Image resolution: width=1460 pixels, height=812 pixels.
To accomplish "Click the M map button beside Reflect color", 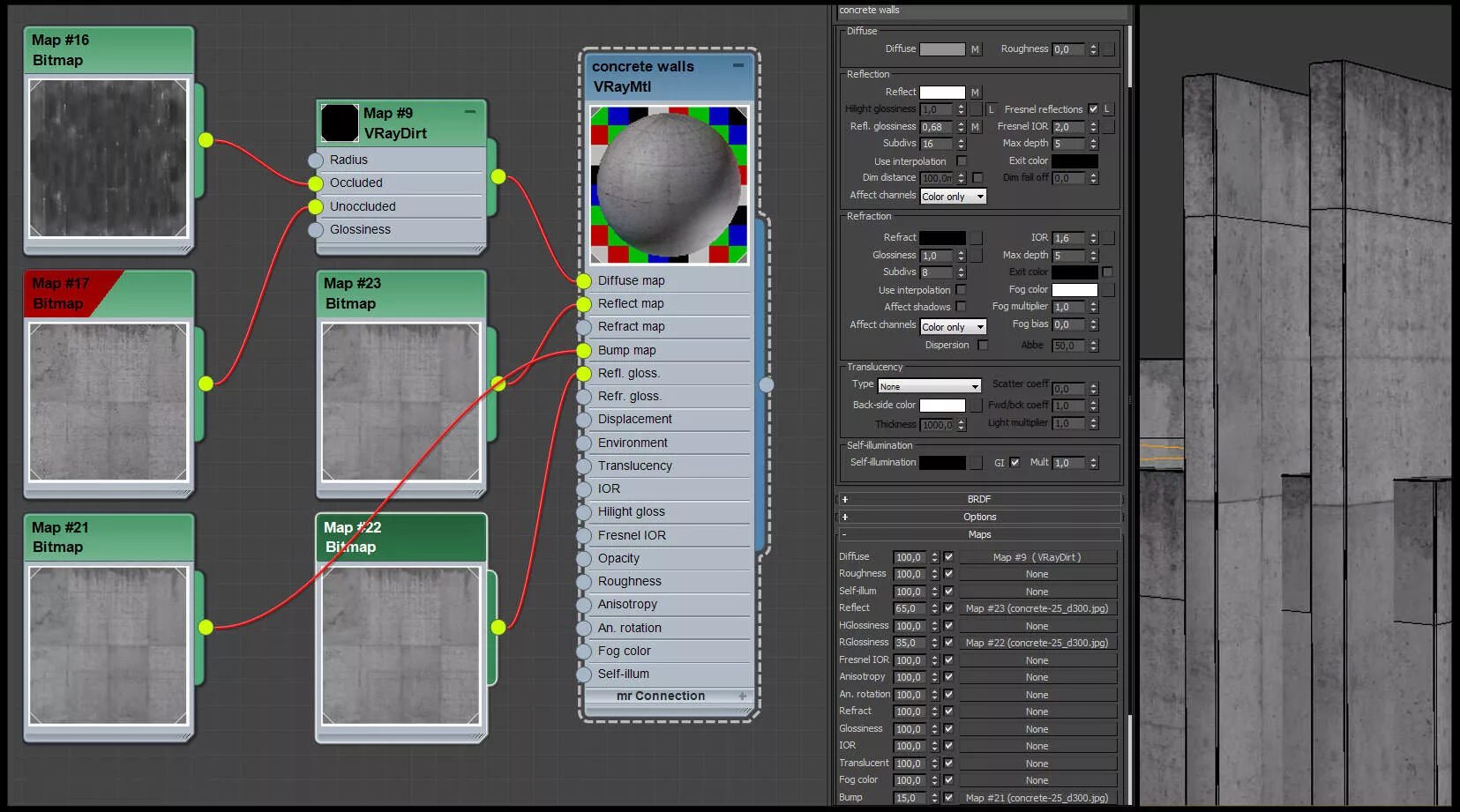I will click(x=976, y=93).
